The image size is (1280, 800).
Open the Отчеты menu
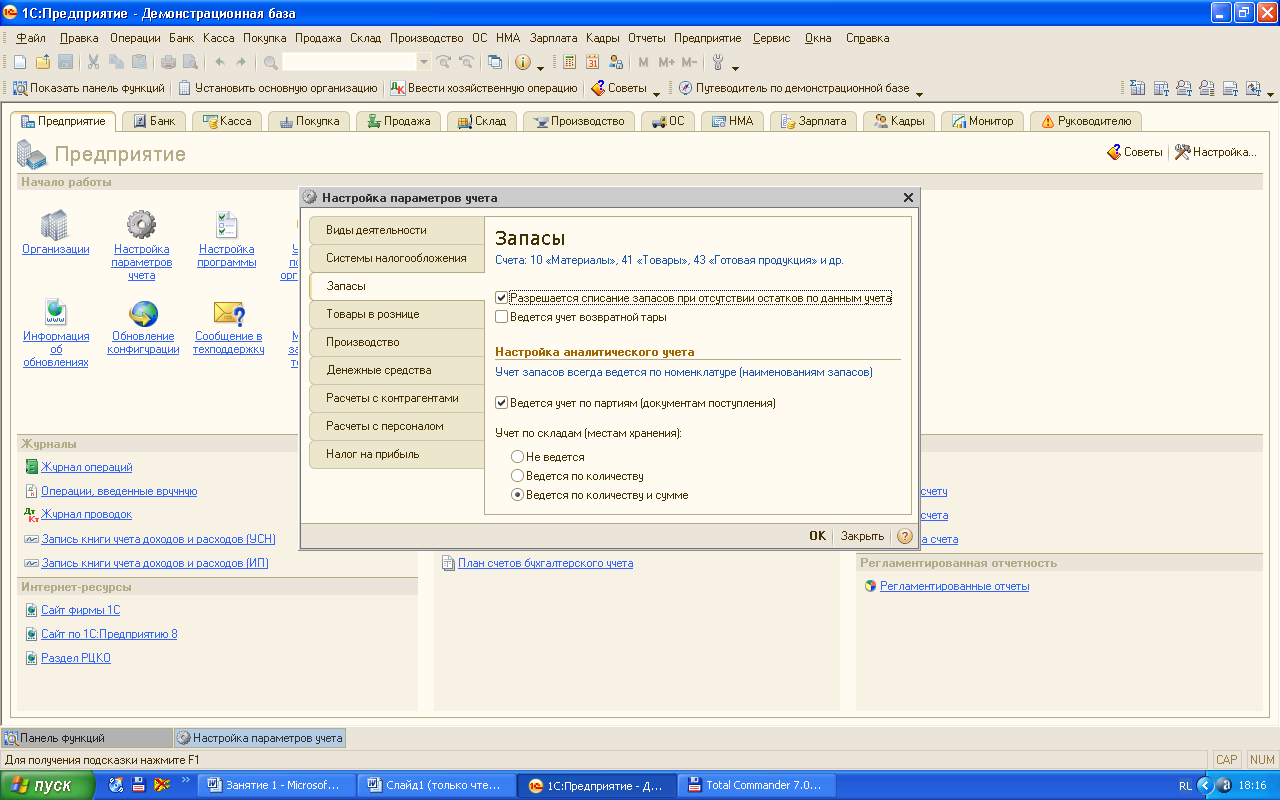tap(647, 38)
